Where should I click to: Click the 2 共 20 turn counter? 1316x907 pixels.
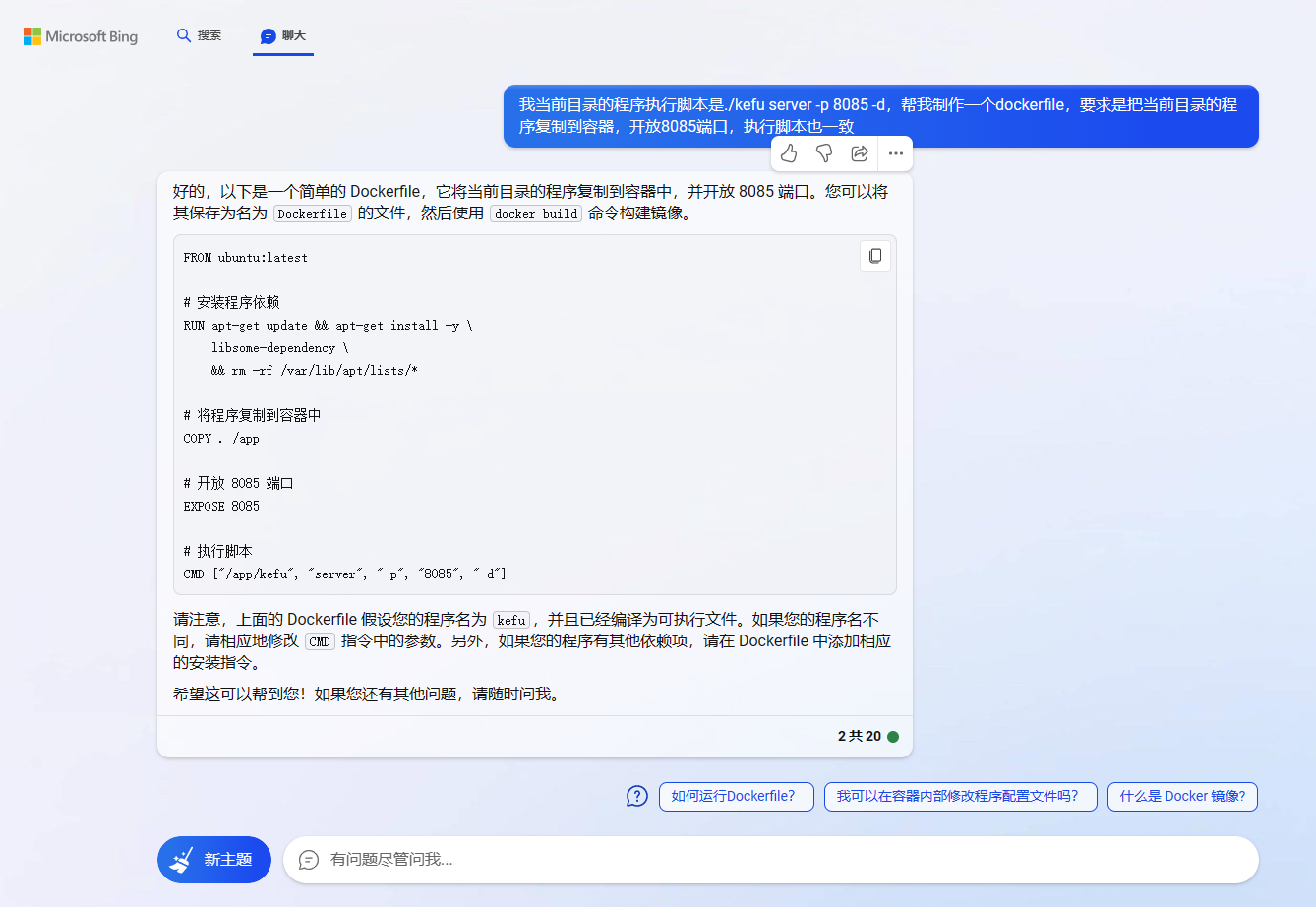[x=860, y=737]
